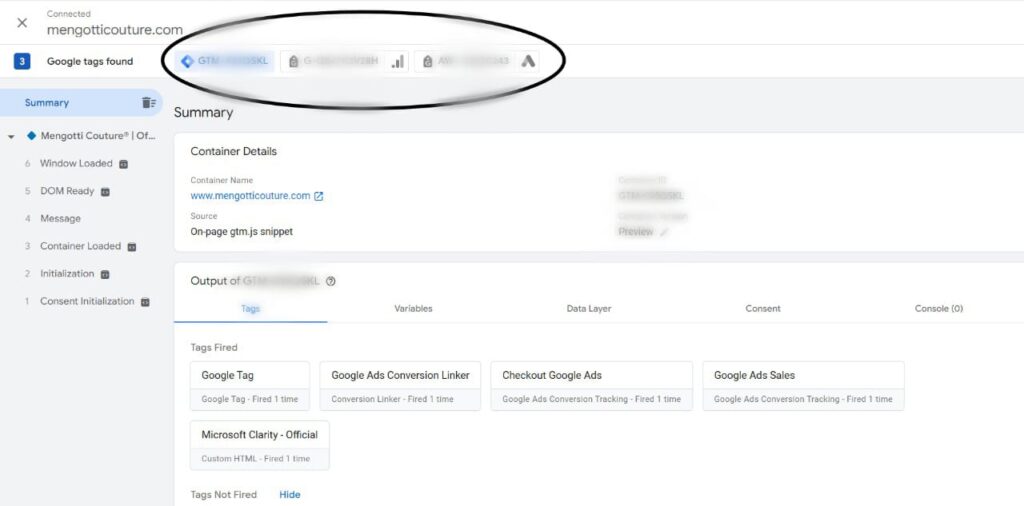This screenshot has height=506, width=1024.
Task: Click the clear events icon beside Summary
Action: point(148,103)
